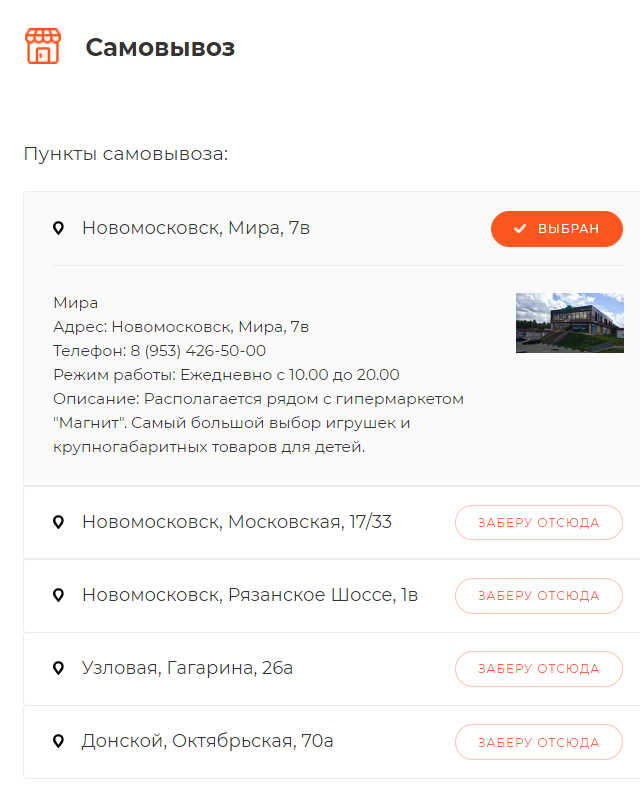Click the Самовывоз section heading
640x787 pixels.
(160, 47)
